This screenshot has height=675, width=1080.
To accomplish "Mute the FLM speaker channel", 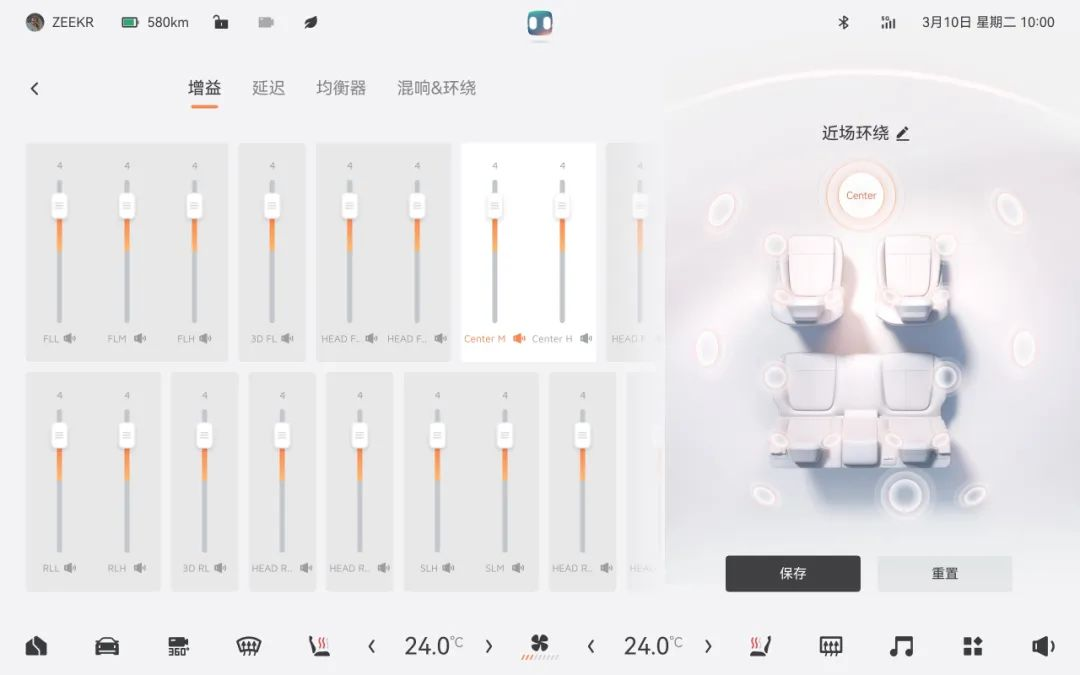I will click(x=140, y=338).
